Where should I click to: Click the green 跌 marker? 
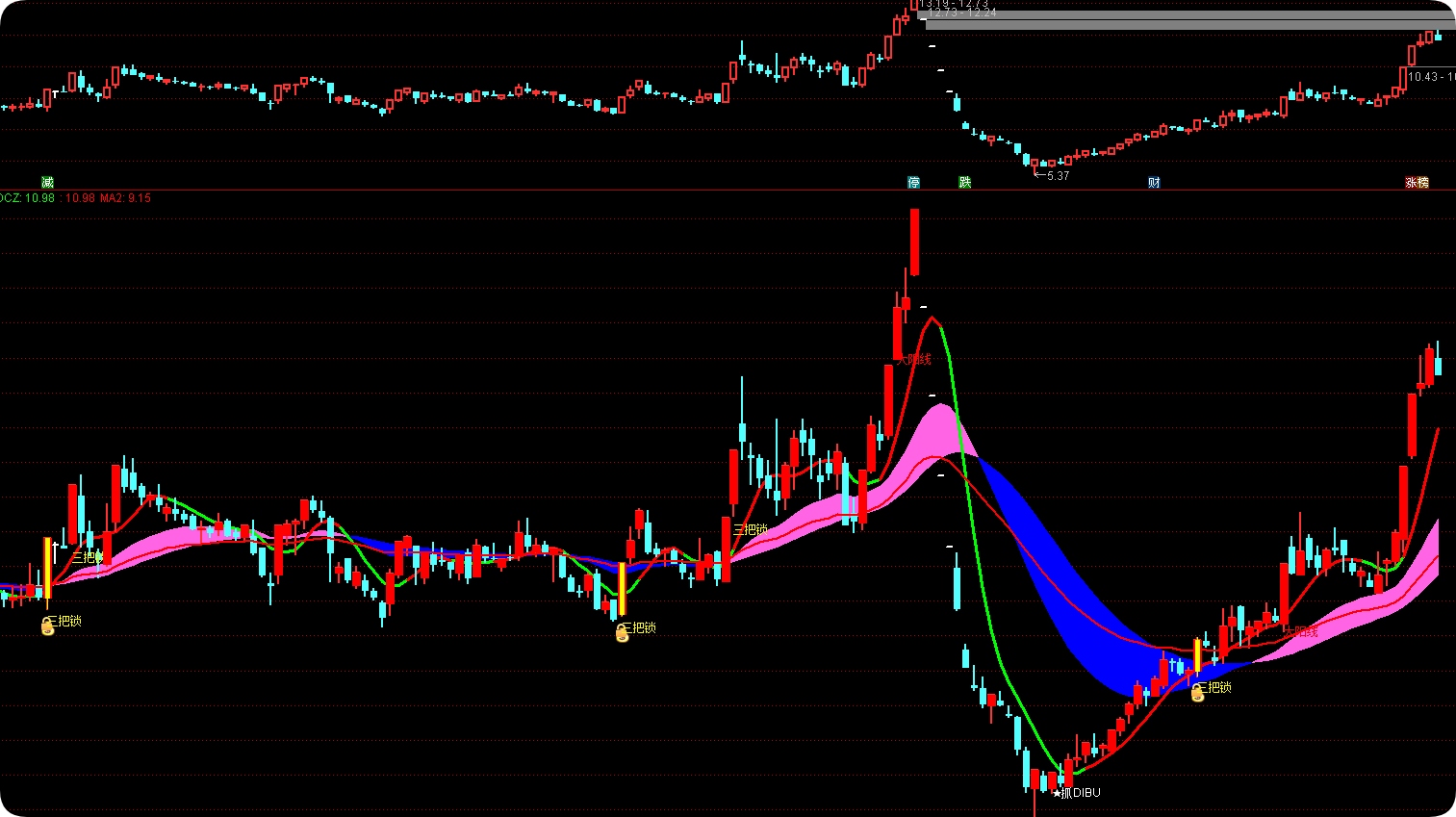965,182
